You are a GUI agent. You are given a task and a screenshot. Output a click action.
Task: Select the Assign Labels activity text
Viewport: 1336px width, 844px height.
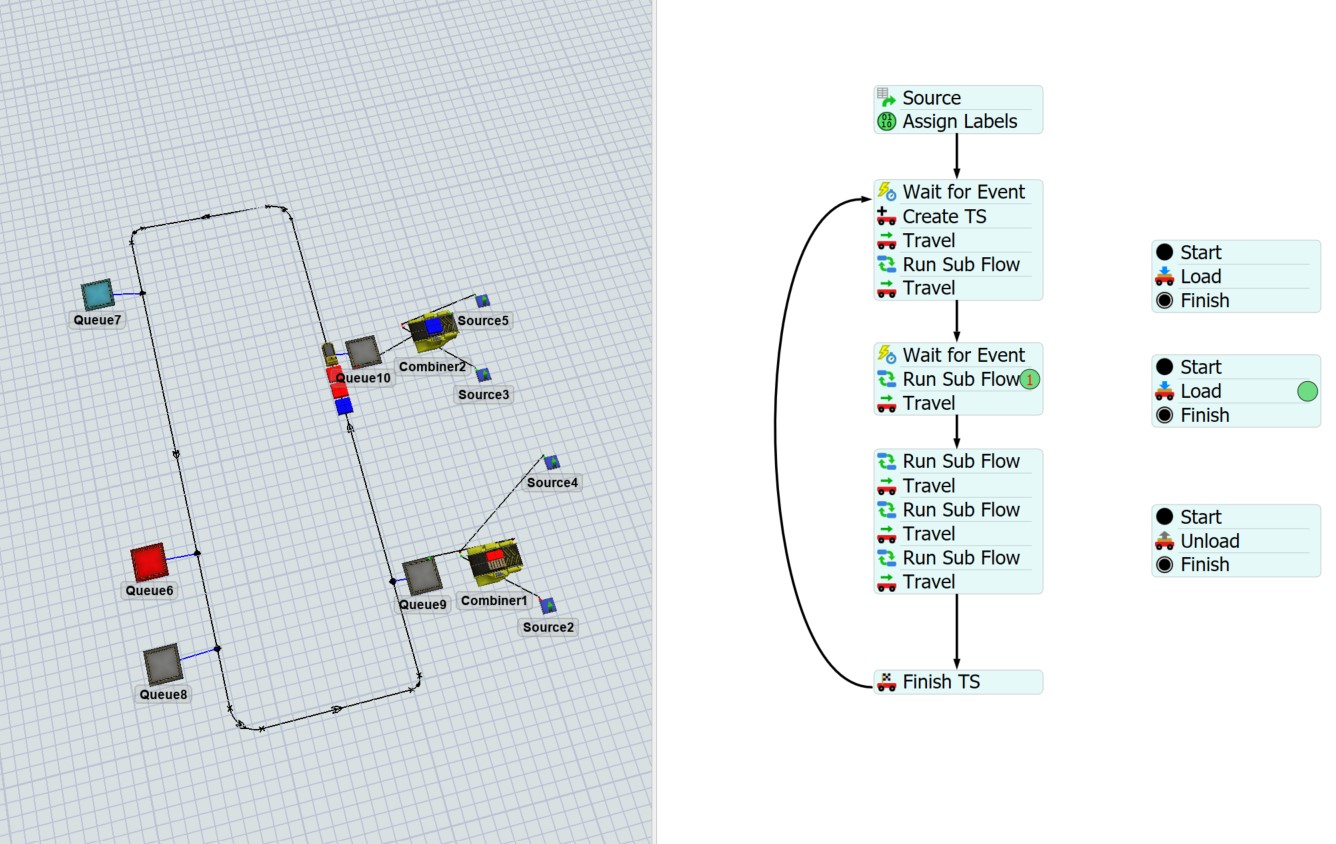[959, 122]
